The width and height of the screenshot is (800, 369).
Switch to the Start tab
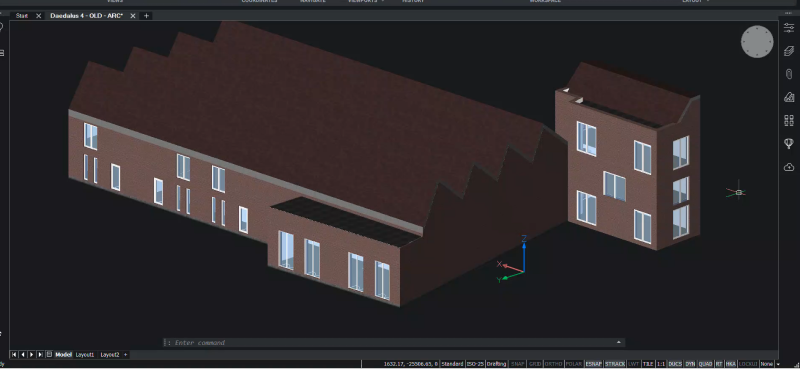(x=21, y=16)
